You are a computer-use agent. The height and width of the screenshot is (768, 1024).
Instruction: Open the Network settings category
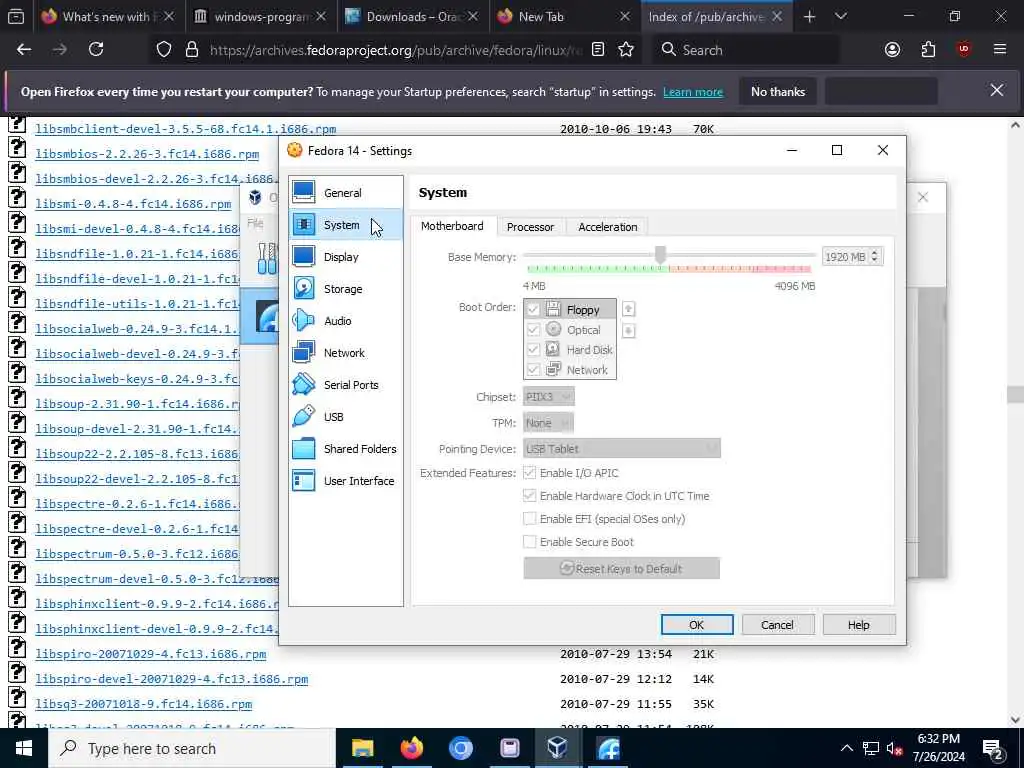point(345,353)
